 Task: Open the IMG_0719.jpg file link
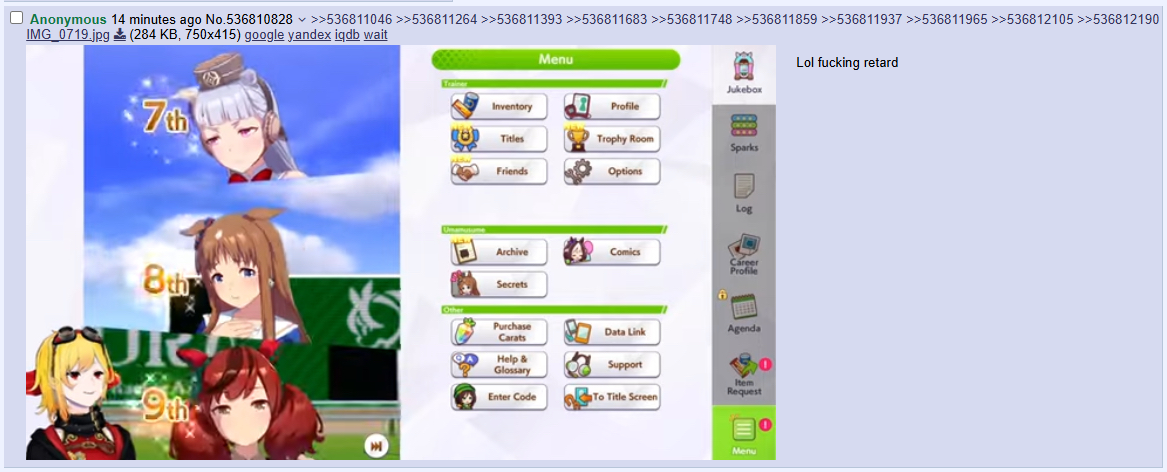(x=68, y=34)
